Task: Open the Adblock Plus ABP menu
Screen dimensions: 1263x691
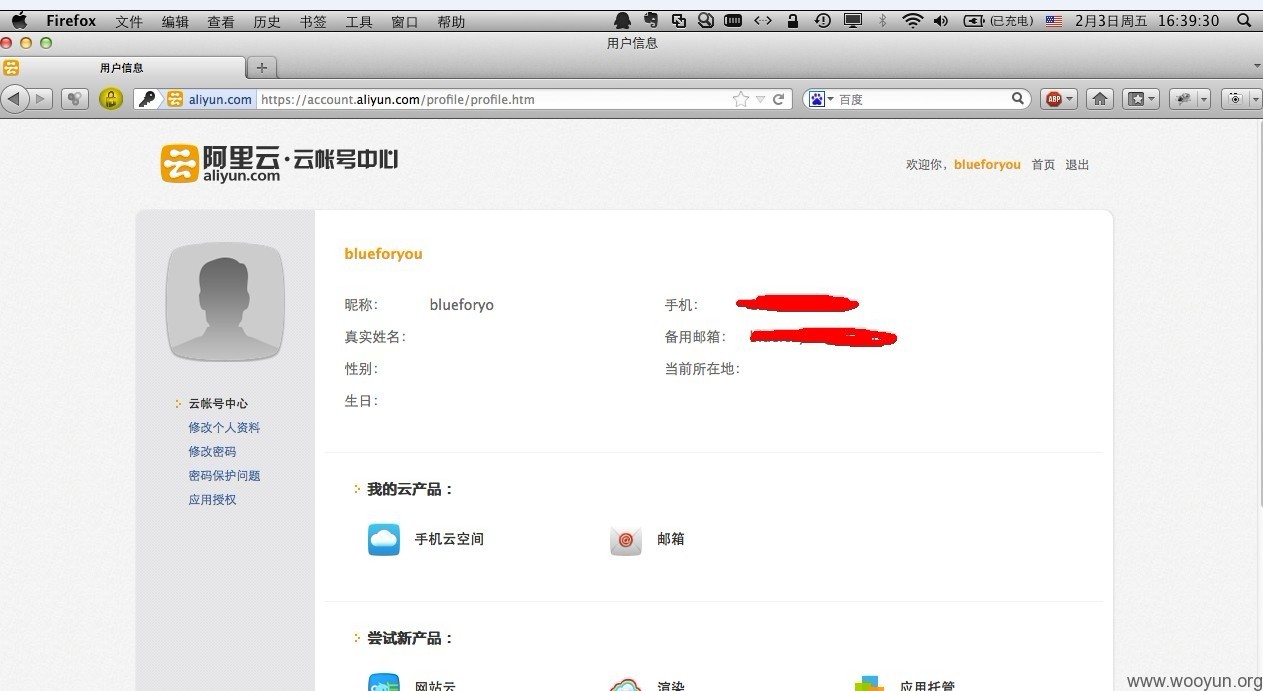Action: [x=1059, y=99]
